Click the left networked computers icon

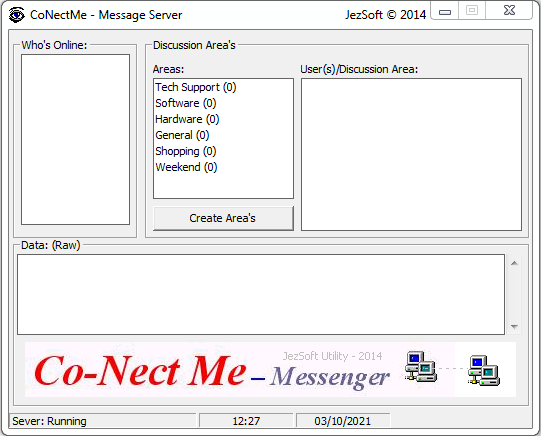pyautogui.click(x=421, y=366)
